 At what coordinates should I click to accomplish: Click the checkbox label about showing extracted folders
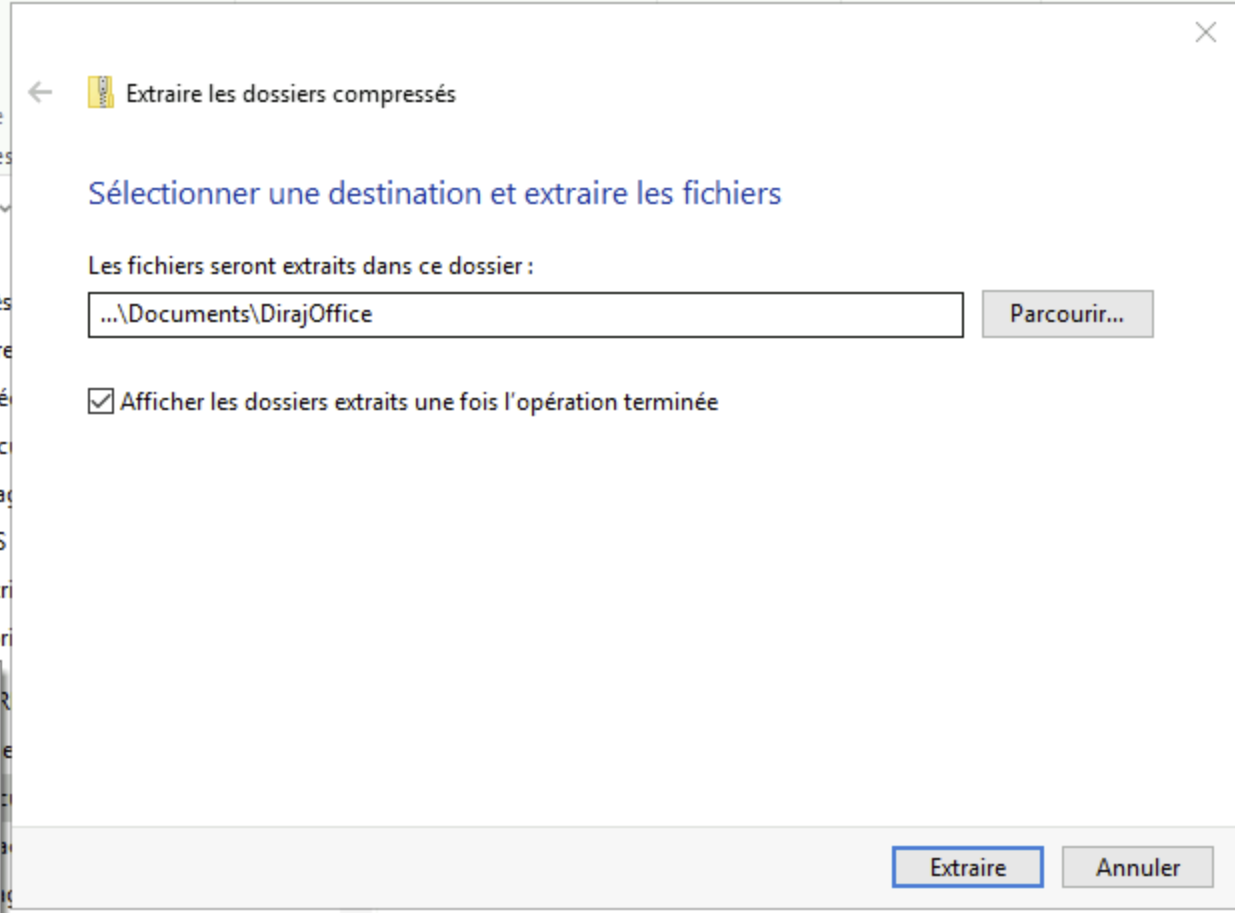click(419, 402)
